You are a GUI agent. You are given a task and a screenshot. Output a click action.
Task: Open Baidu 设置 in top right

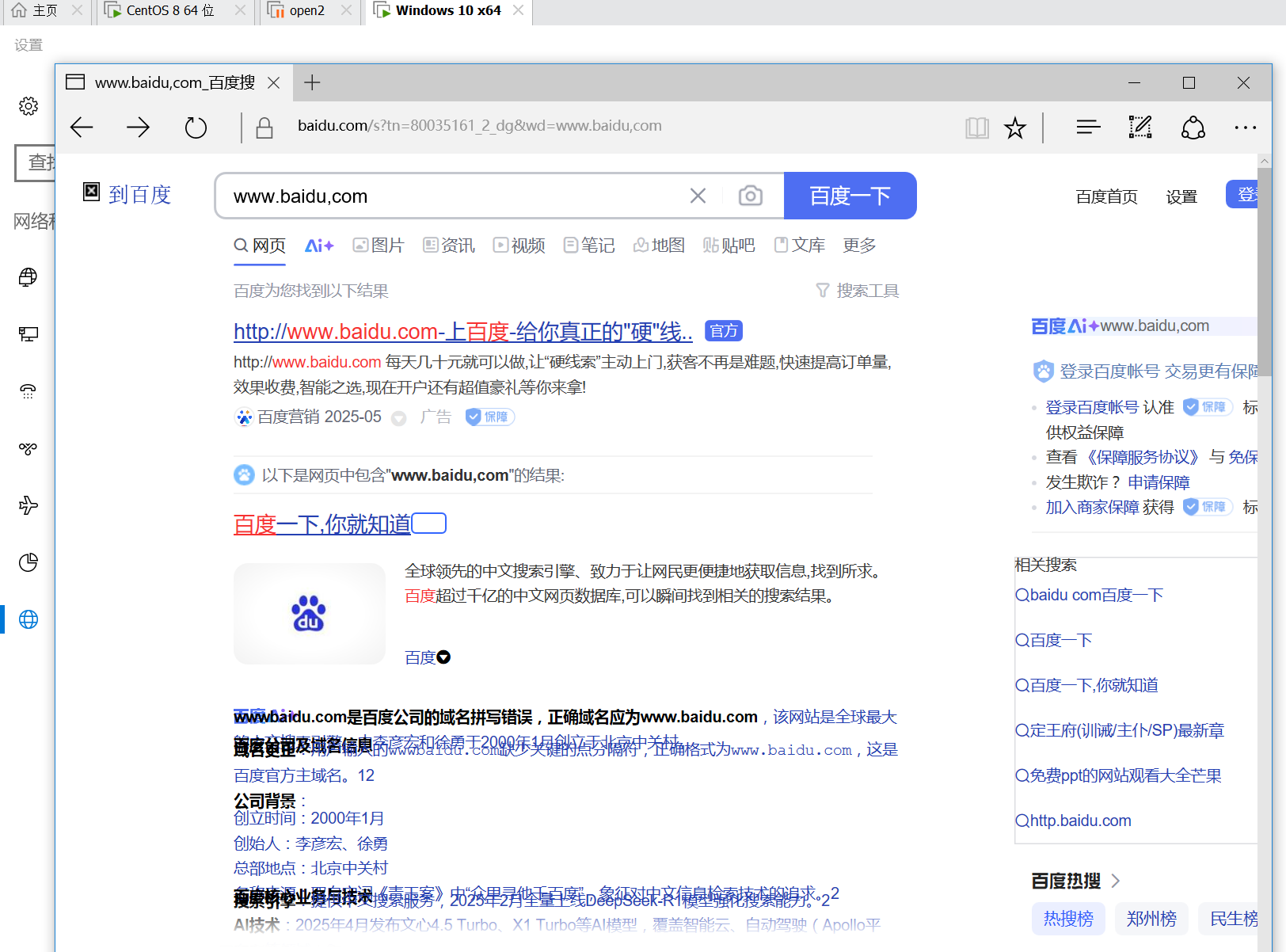pos(1181,196)
